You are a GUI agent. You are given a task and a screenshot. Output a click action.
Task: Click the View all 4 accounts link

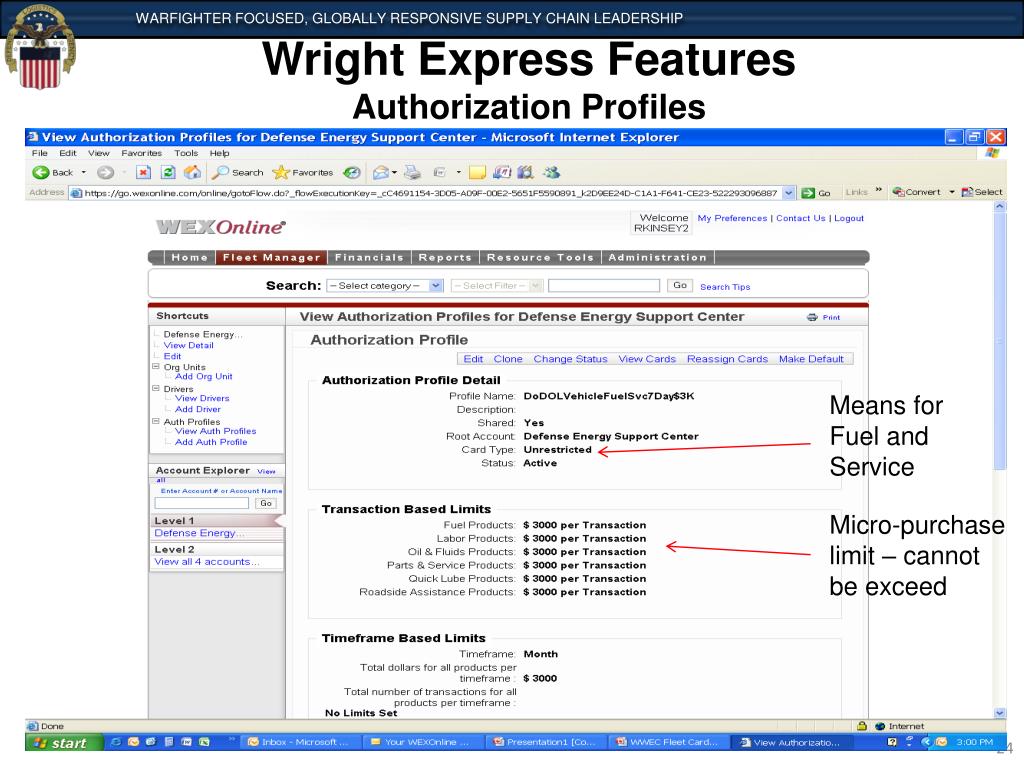click(x=207, y=562)
